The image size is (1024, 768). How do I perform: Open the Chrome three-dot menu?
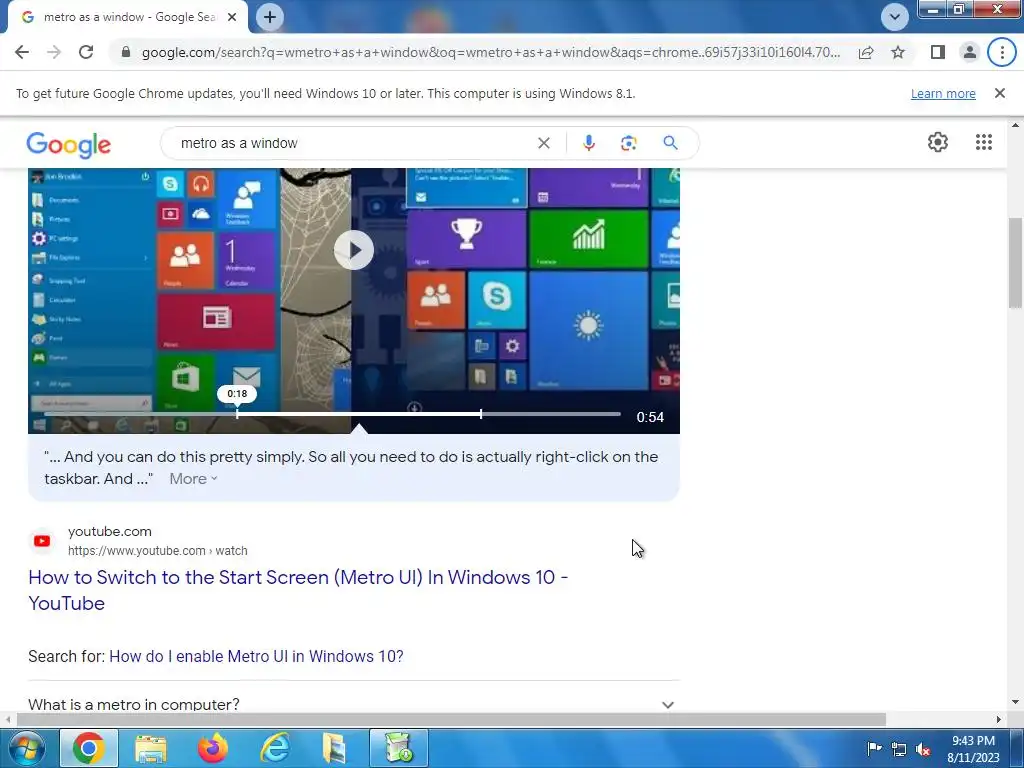pos(1002,52)
